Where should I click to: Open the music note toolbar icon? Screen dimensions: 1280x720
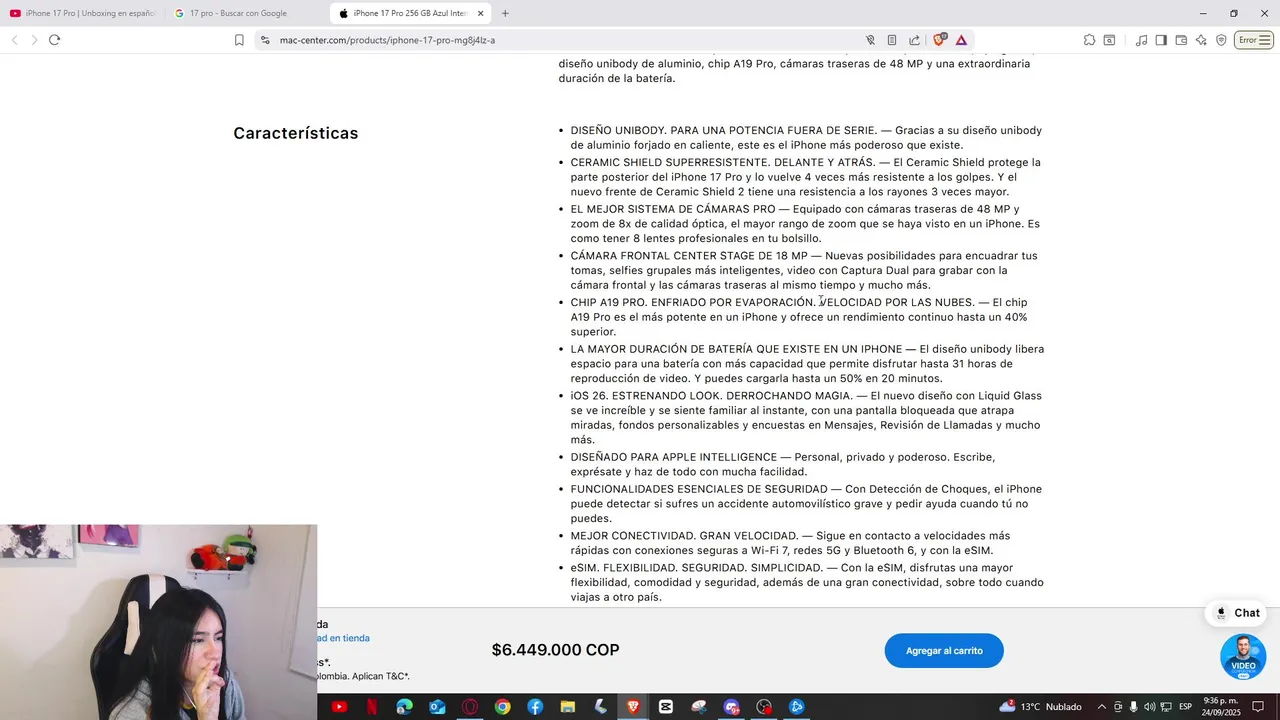click(1141, 40)
